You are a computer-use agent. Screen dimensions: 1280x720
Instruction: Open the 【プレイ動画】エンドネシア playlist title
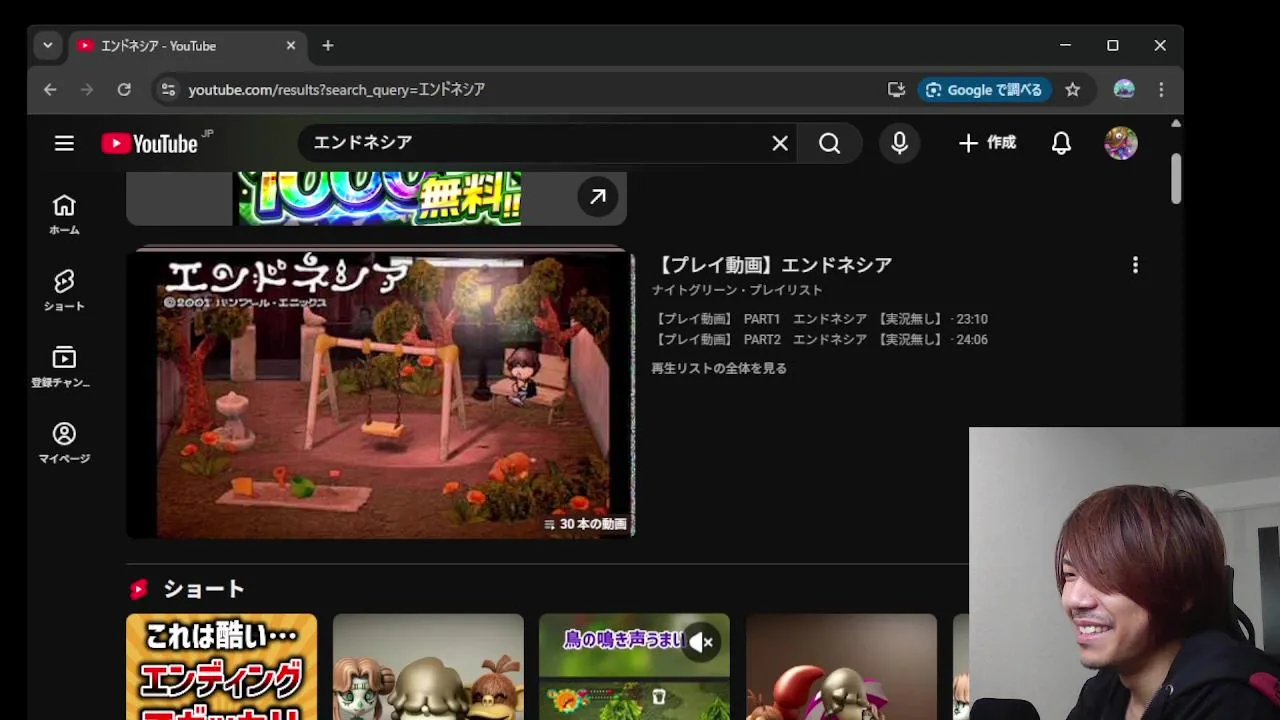point(772,265)
